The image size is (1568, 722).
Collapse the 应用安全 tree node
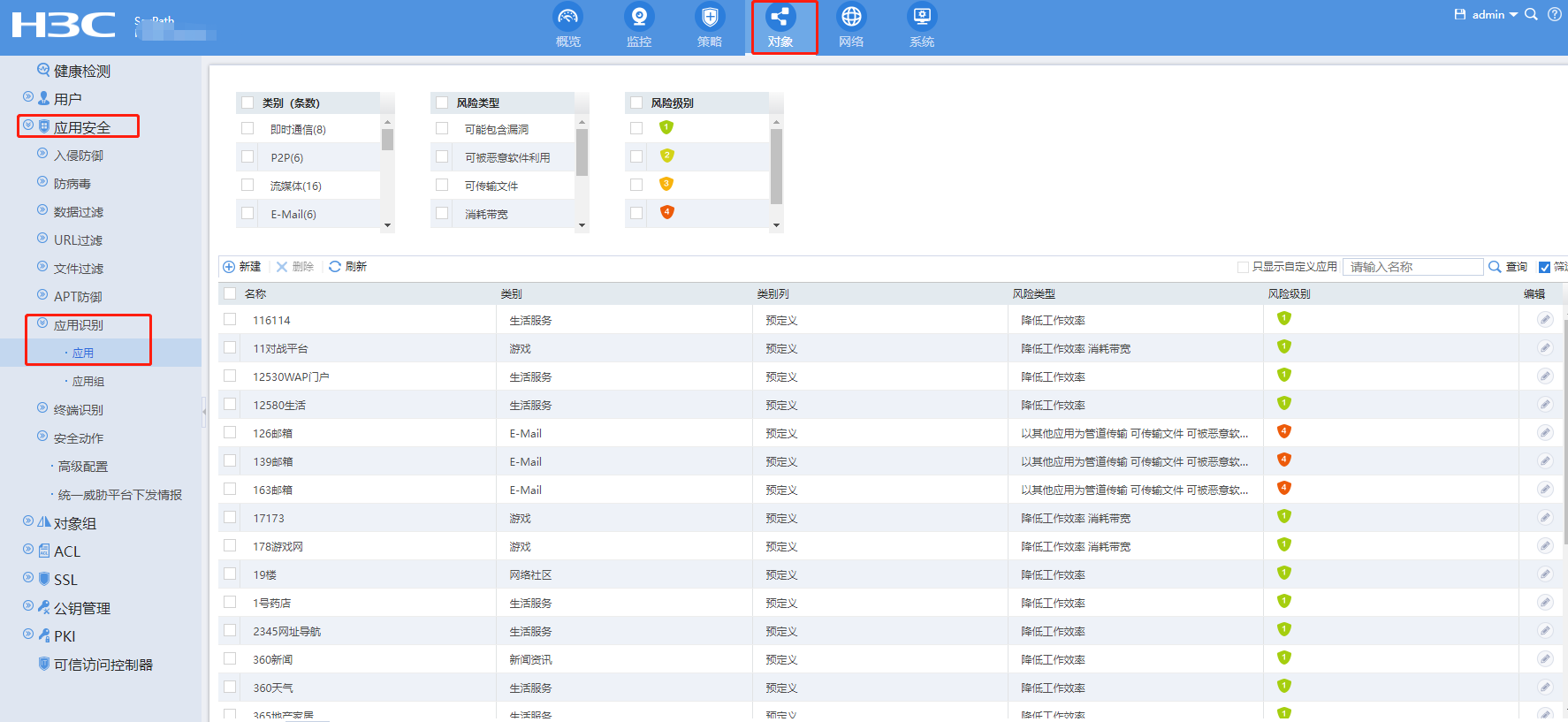28,125
